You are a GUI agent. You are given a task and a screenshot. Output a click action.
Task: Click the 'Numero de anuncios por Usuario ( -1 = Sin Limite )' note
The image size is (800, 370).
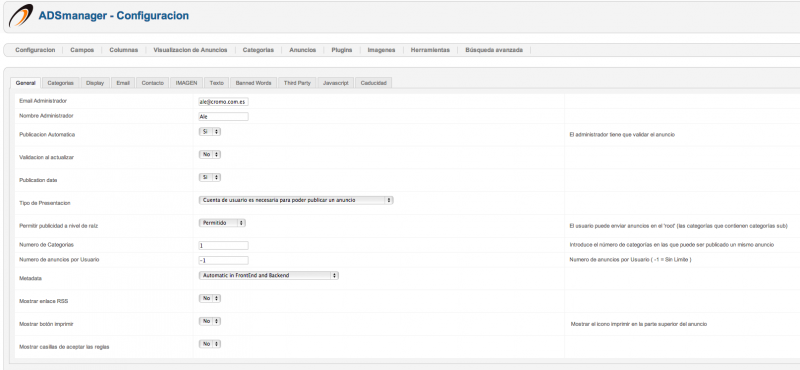pyautogui.click(x=630, y=260)
